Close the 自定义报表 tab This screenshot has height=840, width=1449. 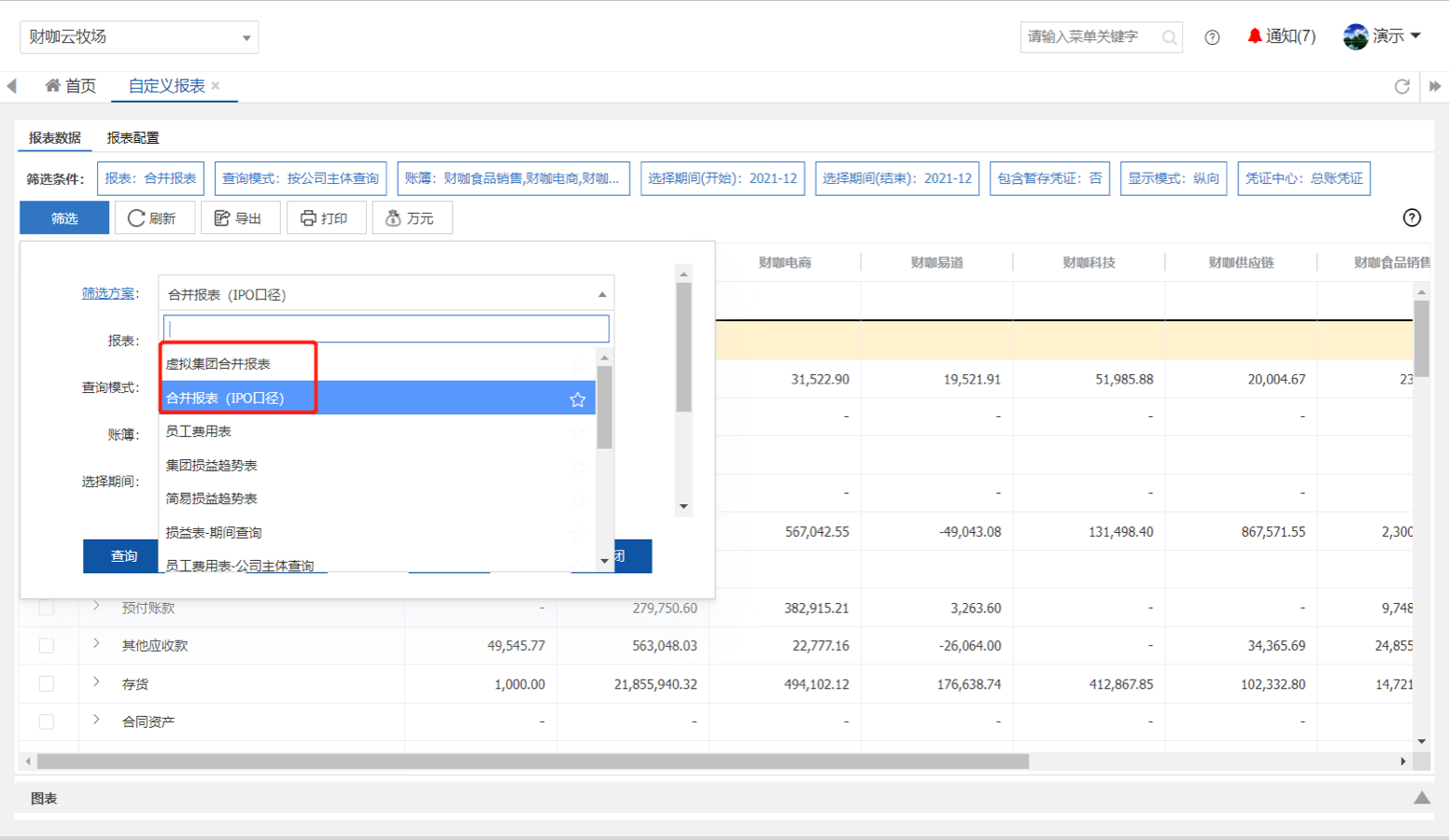click(216, 86)
